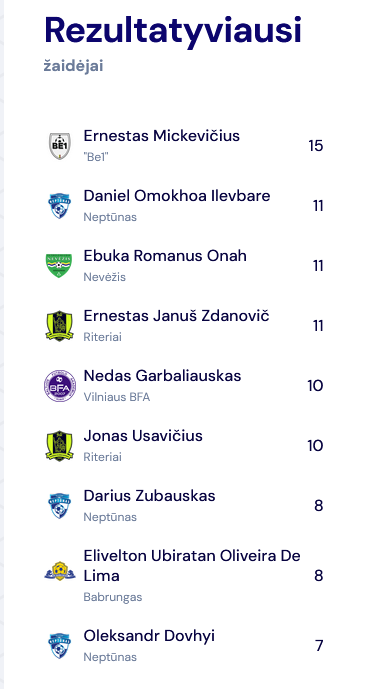381x689 pixels.
Task: Select the green Nevėžis club badge
Action: click(x=59, y=266)
